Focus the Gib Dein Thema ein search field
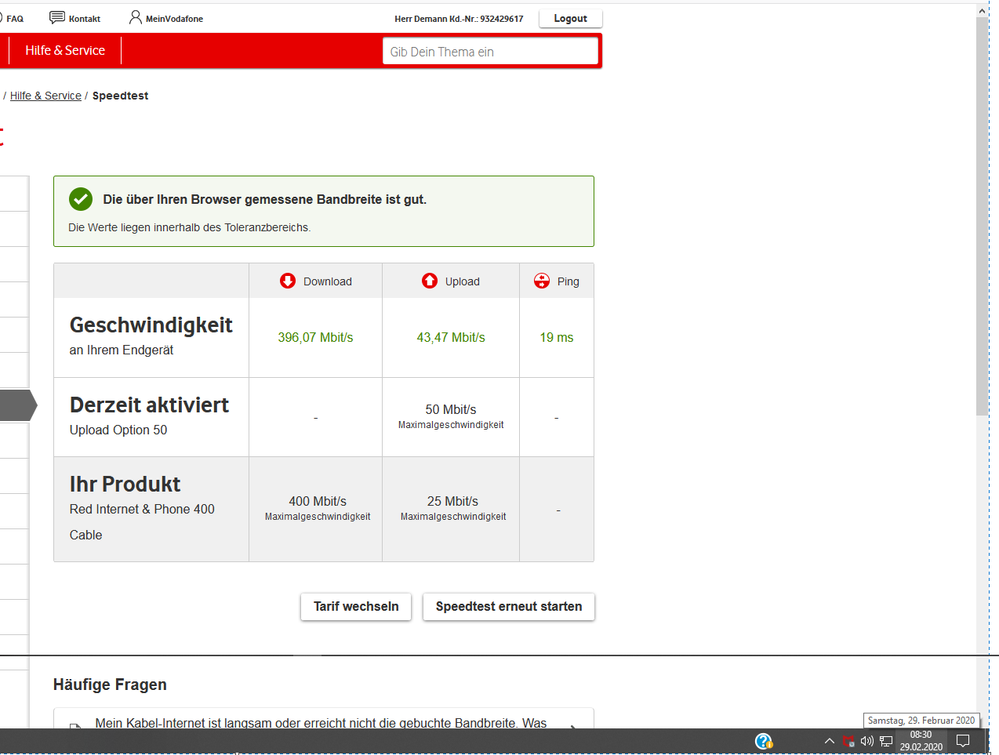999x755 pixels. pos(490,52)
